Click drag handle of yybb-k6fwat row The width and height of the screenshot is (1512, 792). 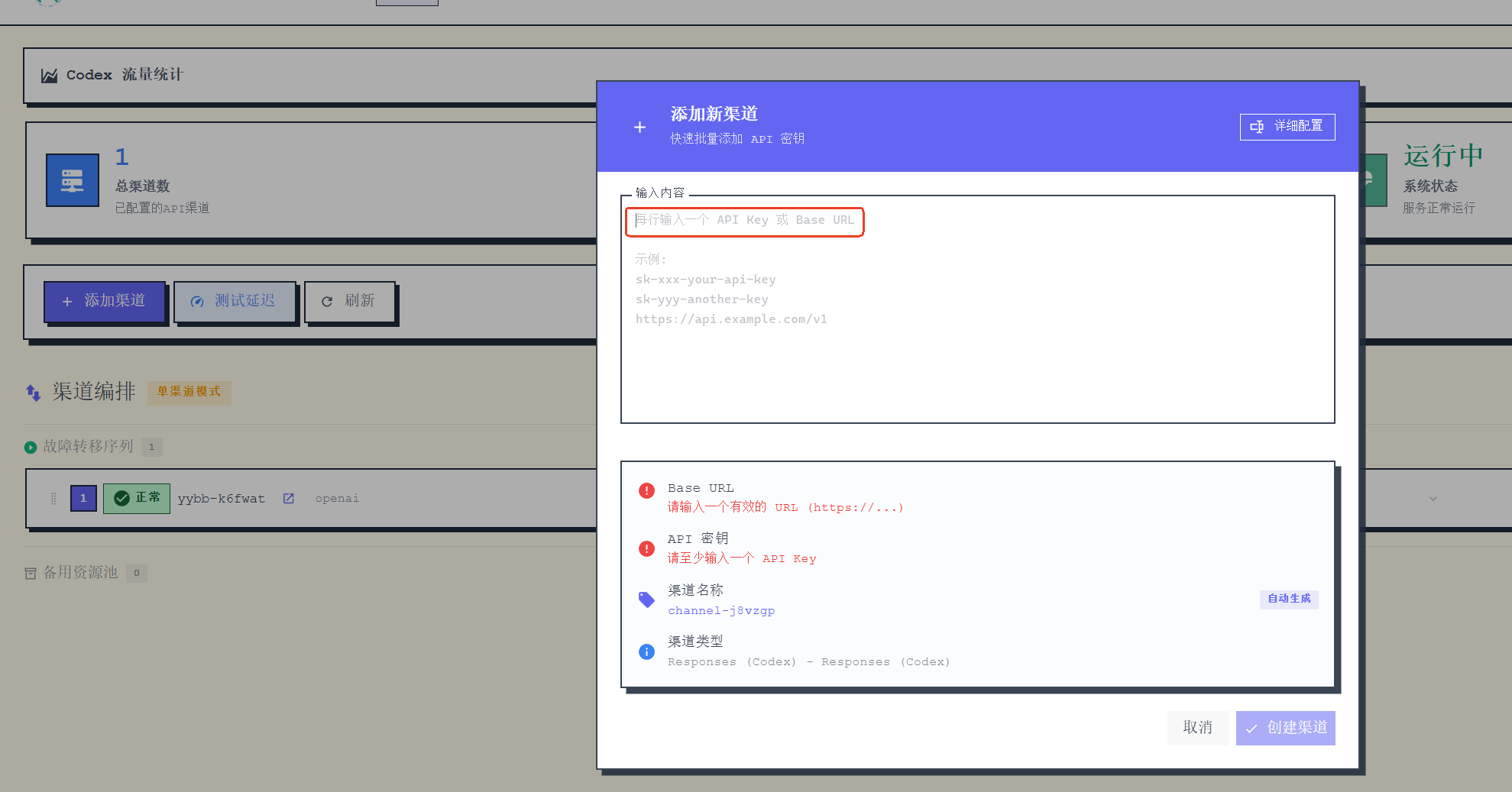(53, 499)
